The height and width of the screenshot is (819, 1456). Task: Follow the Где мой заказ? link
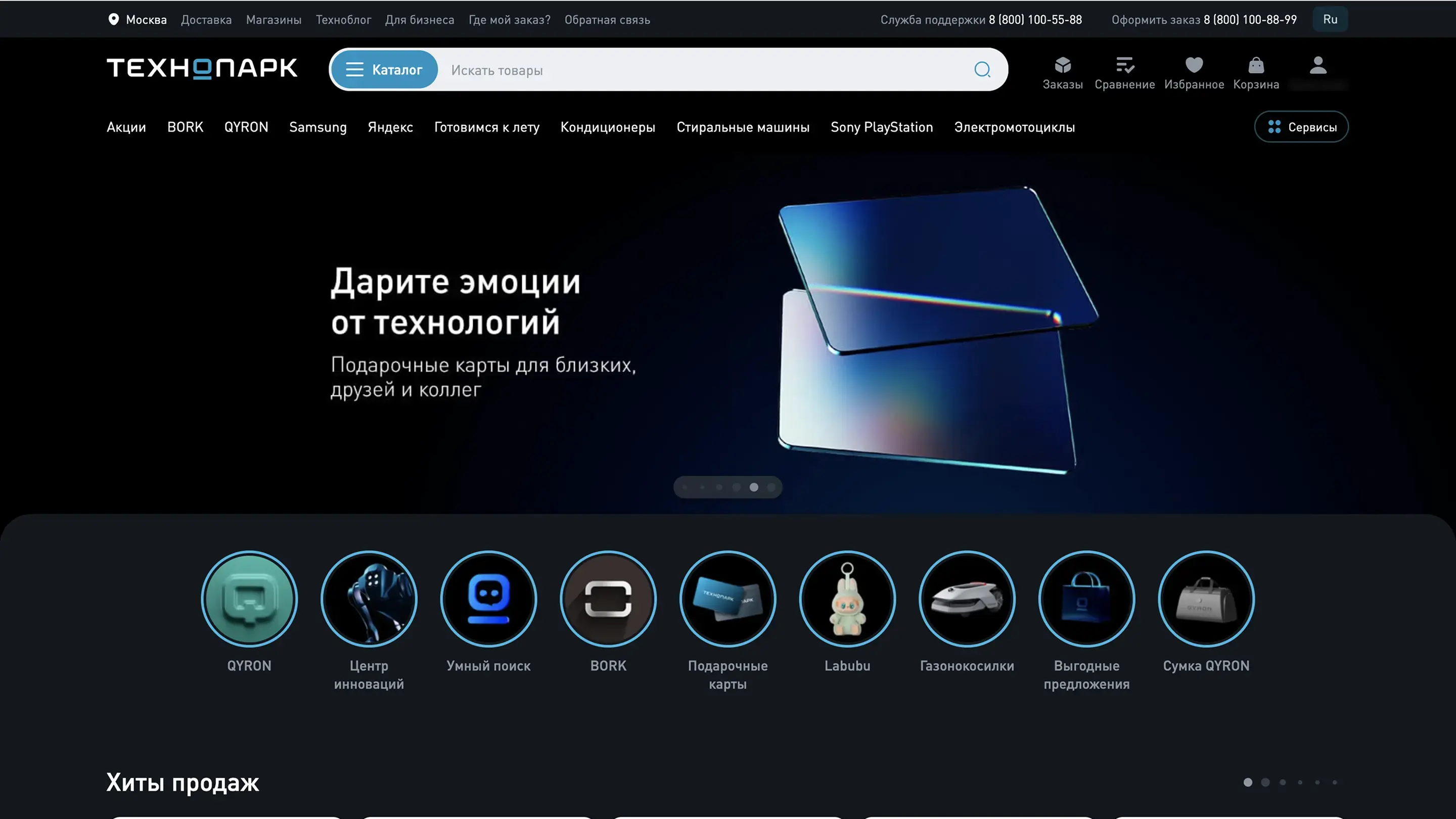click(x=509, y=20)
